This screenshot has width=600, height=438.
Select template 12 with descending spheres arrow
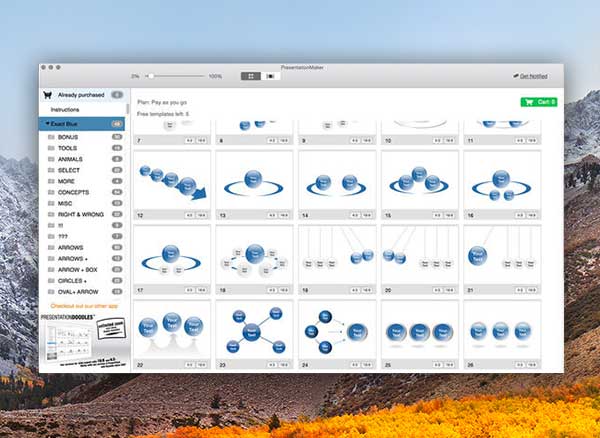(172, 181)
